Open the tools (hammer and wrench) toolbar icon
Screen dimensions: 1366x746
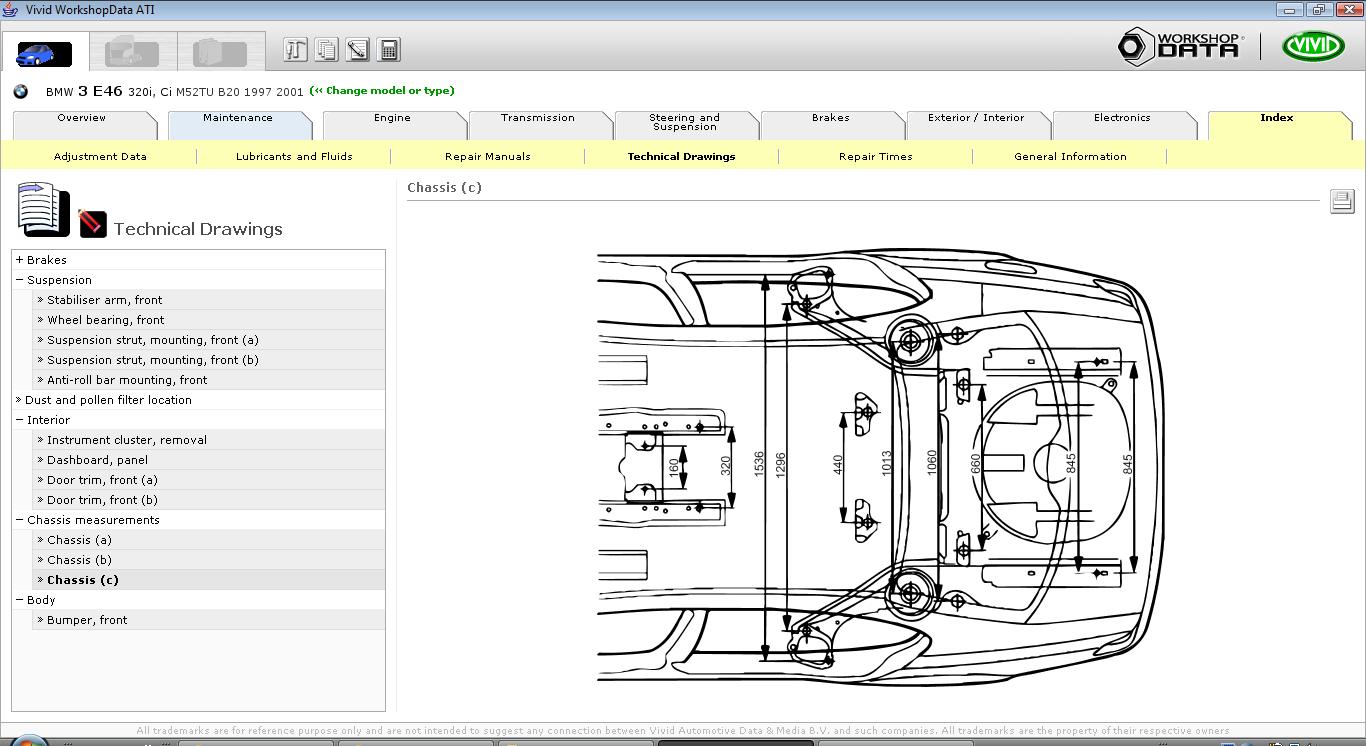point(295,50)
